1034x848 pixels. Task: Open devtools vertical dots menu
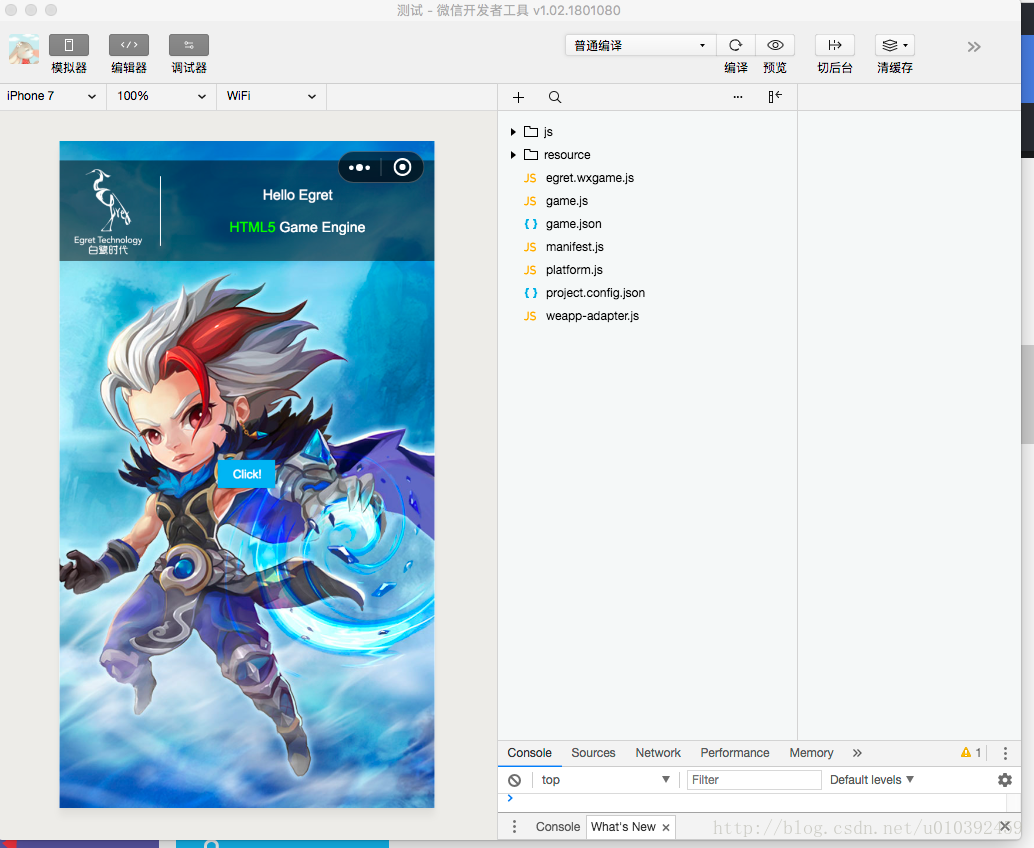1005,753
